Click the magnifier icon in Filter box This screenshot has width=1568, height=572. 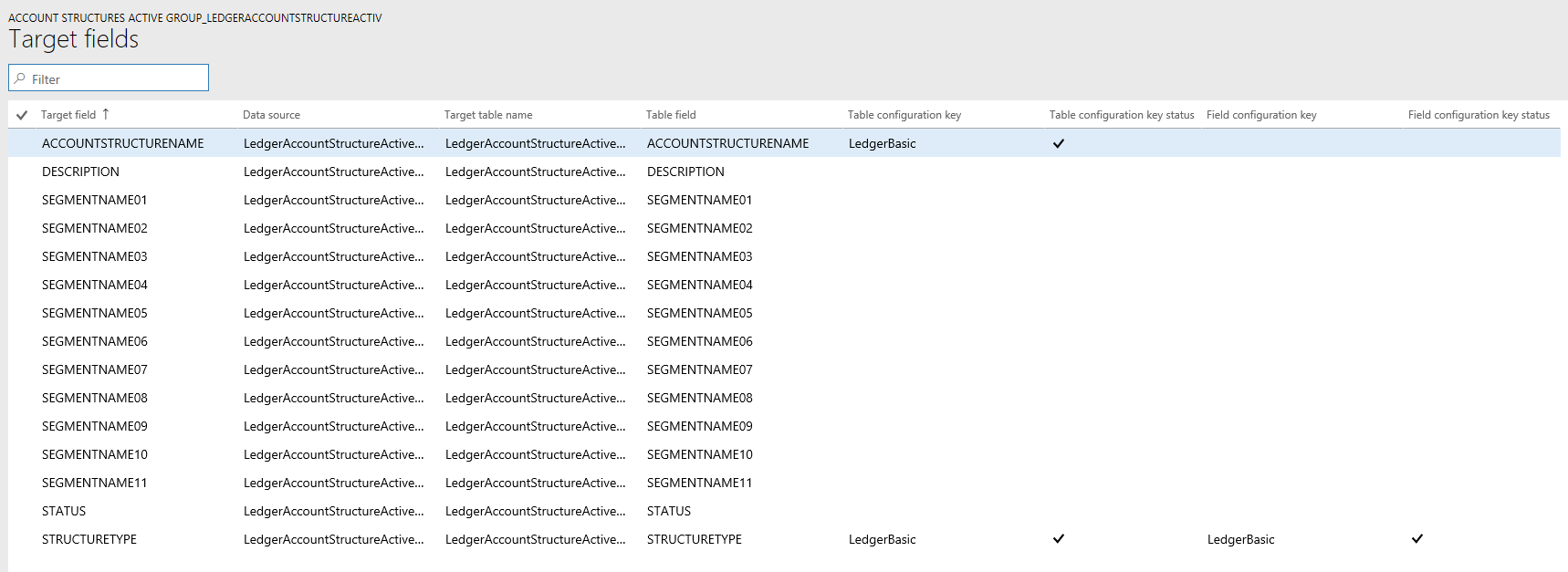(x=20, y=78)
